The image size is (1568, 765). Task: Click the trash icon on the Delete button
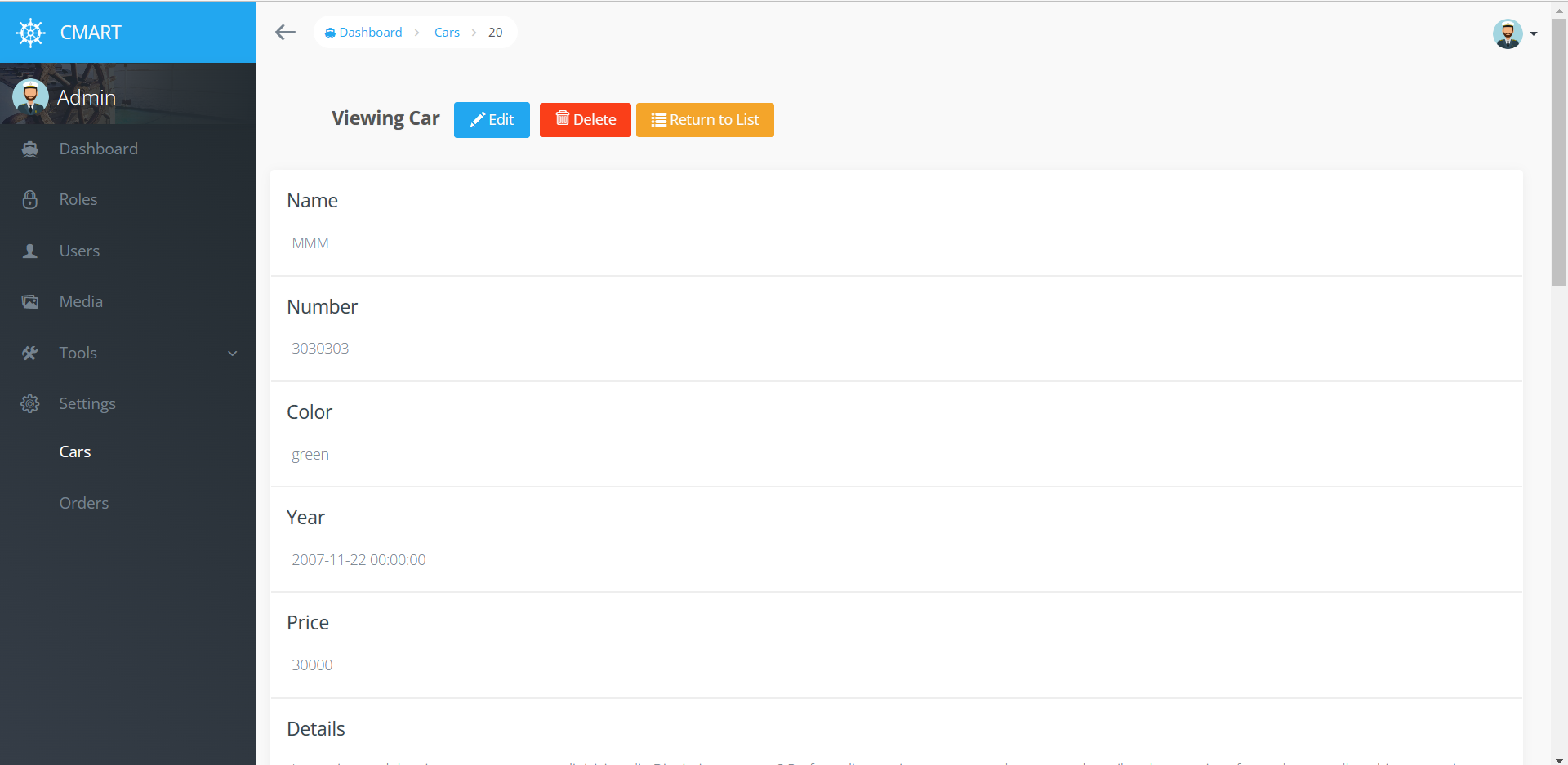pyautogui.click(x=563, y=119)
